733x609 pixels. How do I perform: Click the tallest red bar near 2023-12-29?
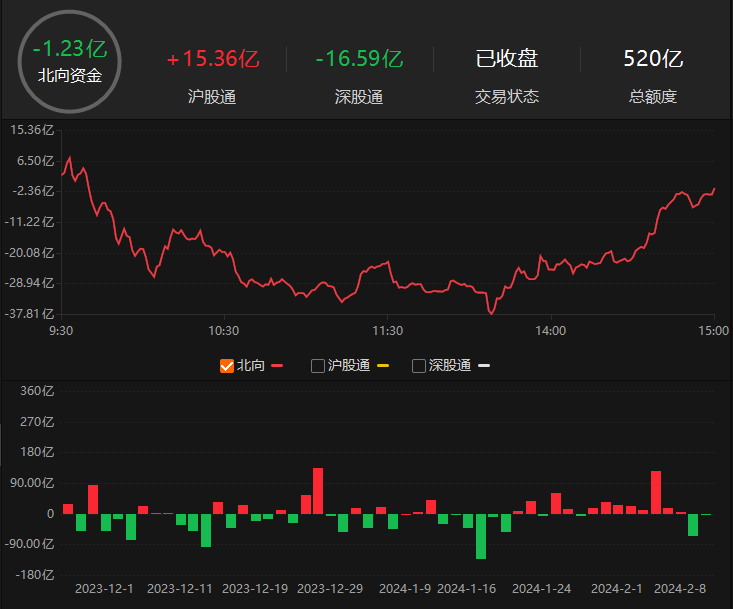coord(318,491)
